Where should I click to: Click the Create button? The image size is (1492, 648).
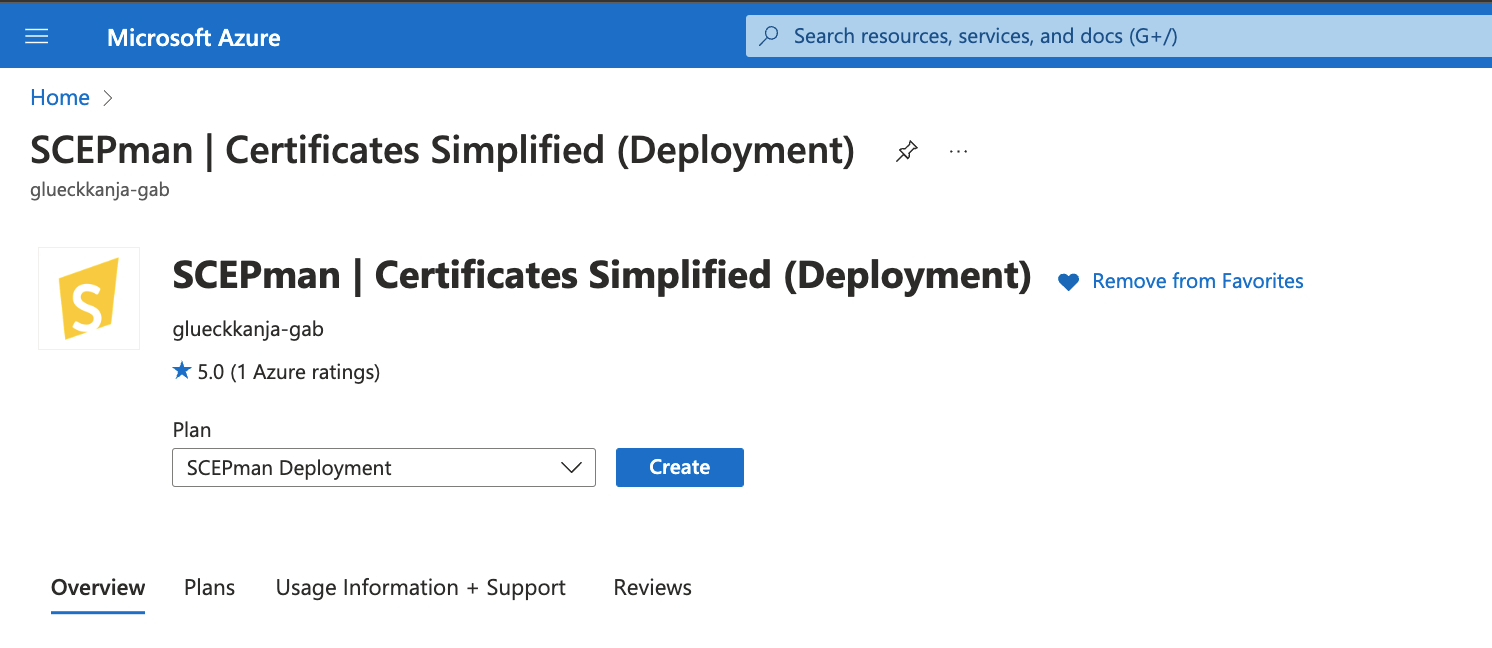(680, 468)
